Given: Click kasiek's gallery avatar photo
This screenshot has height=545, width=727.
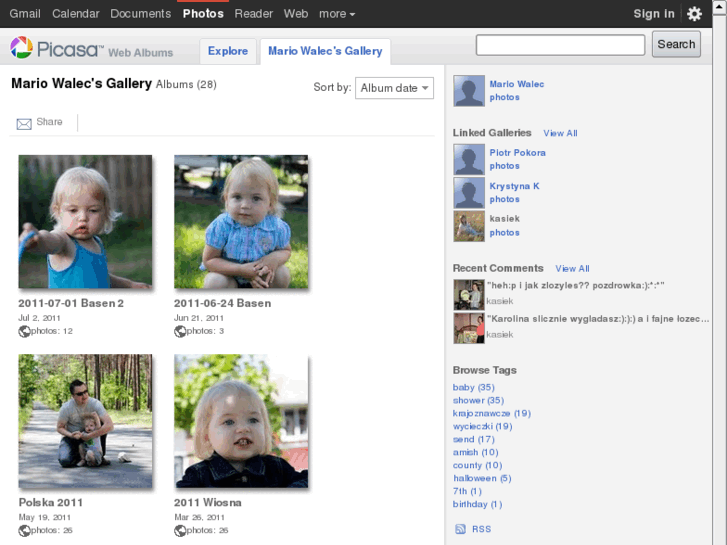Looking at the screenshot, I should (x=469, y=226).
